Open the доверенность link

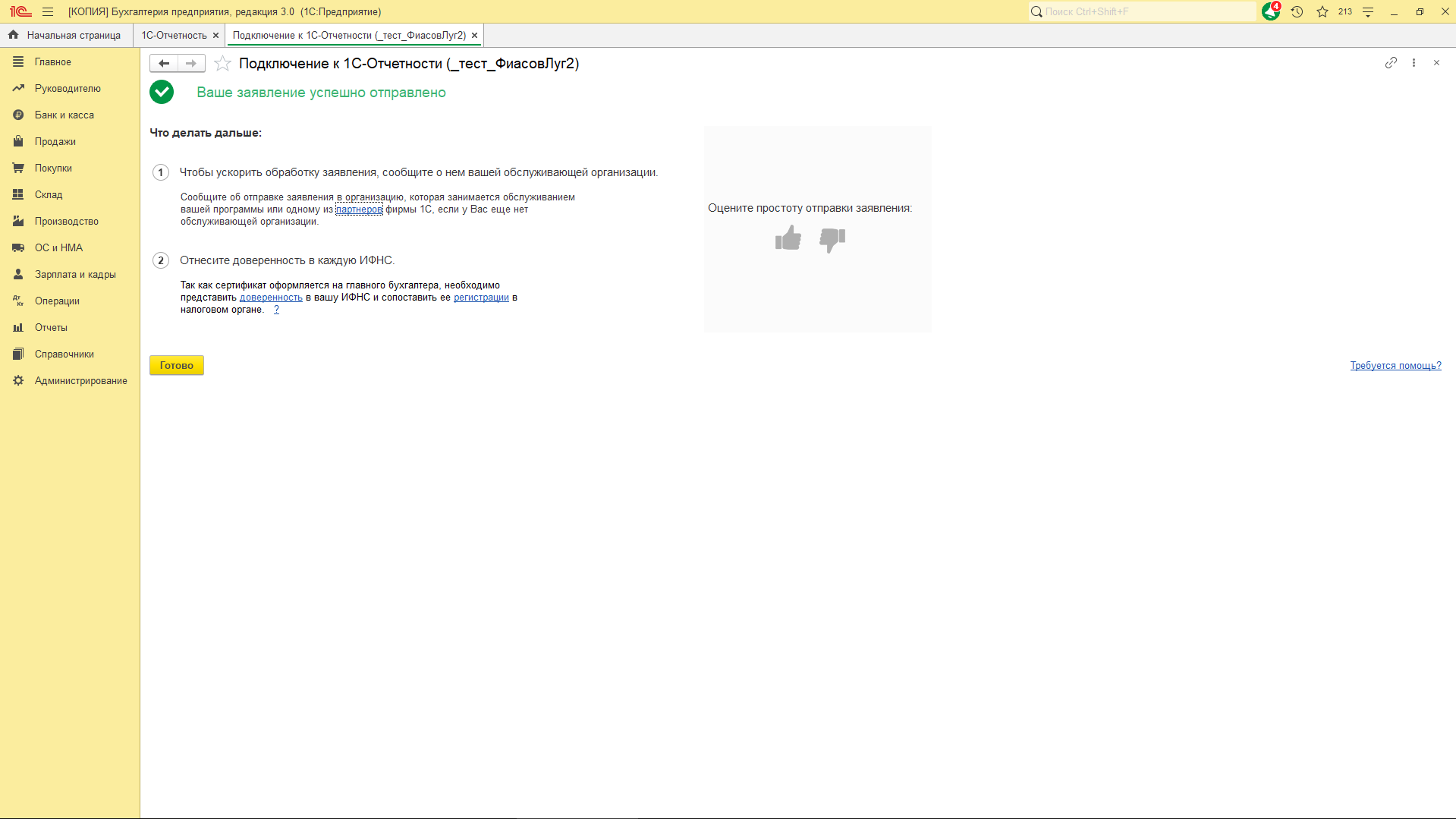tap(271, 298)
